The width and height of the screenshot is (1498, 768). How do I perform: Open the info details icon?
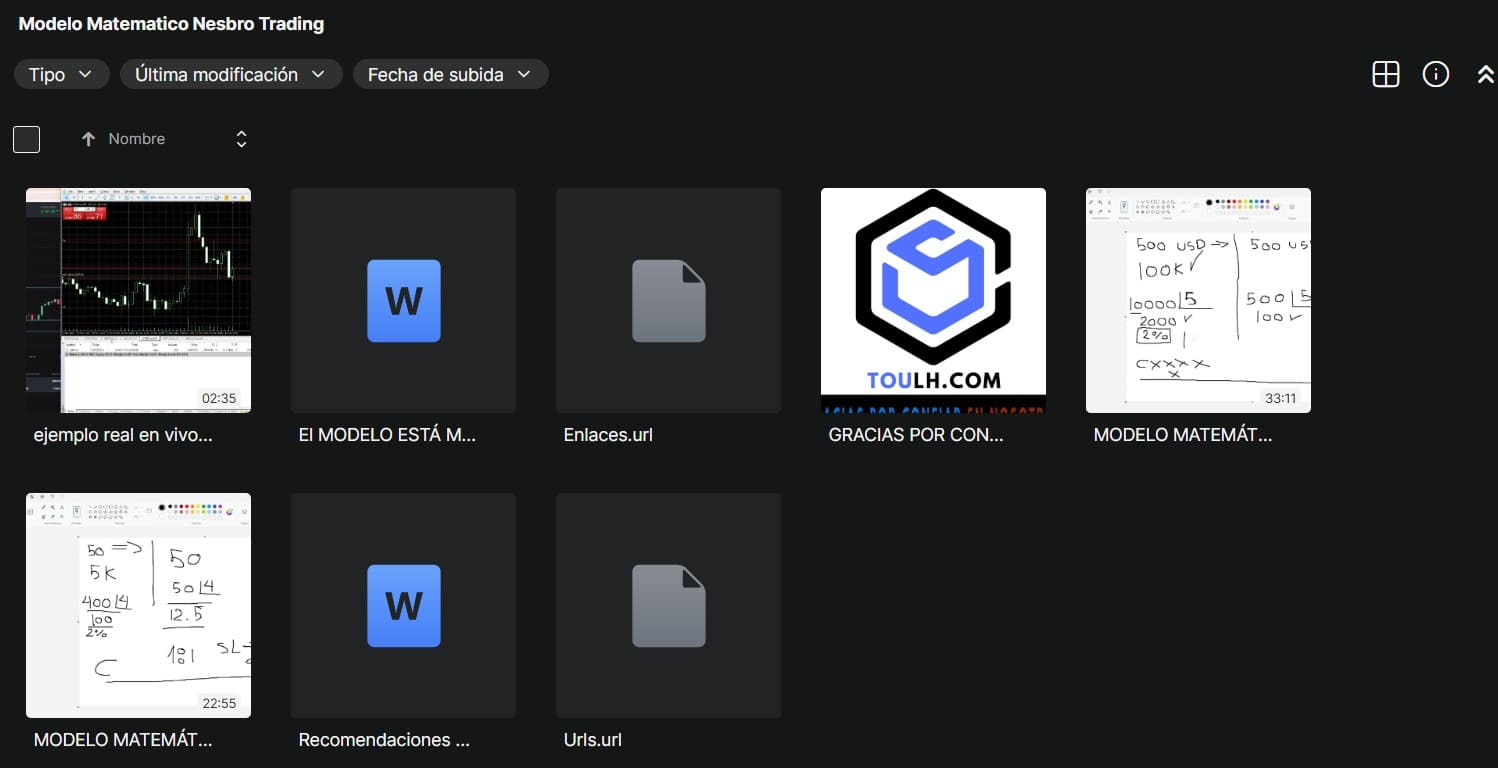point(1435,74)
